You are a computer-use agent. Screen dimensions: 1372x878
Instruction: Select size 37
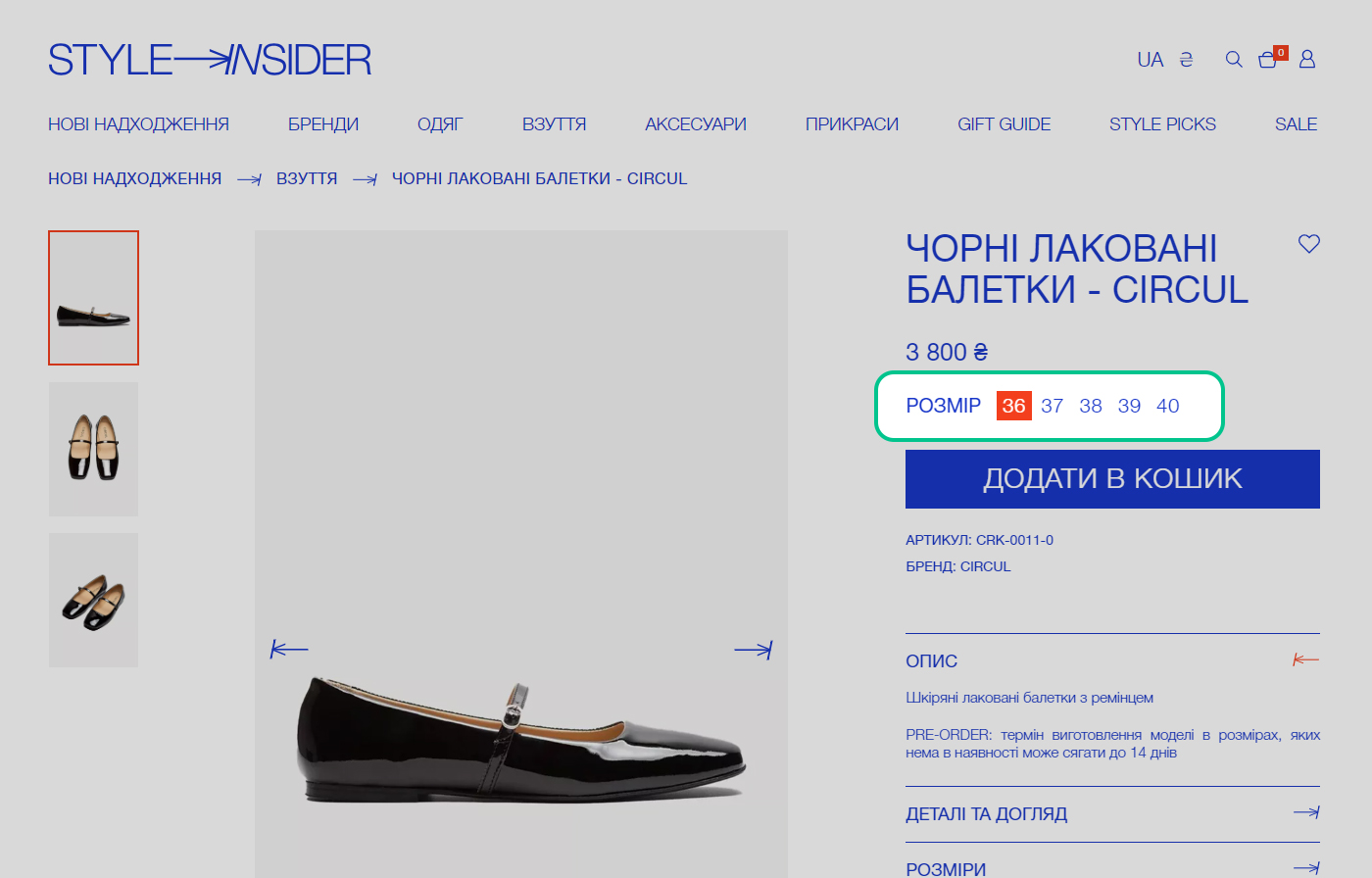pyautogui.click(x=1053, y=406)
